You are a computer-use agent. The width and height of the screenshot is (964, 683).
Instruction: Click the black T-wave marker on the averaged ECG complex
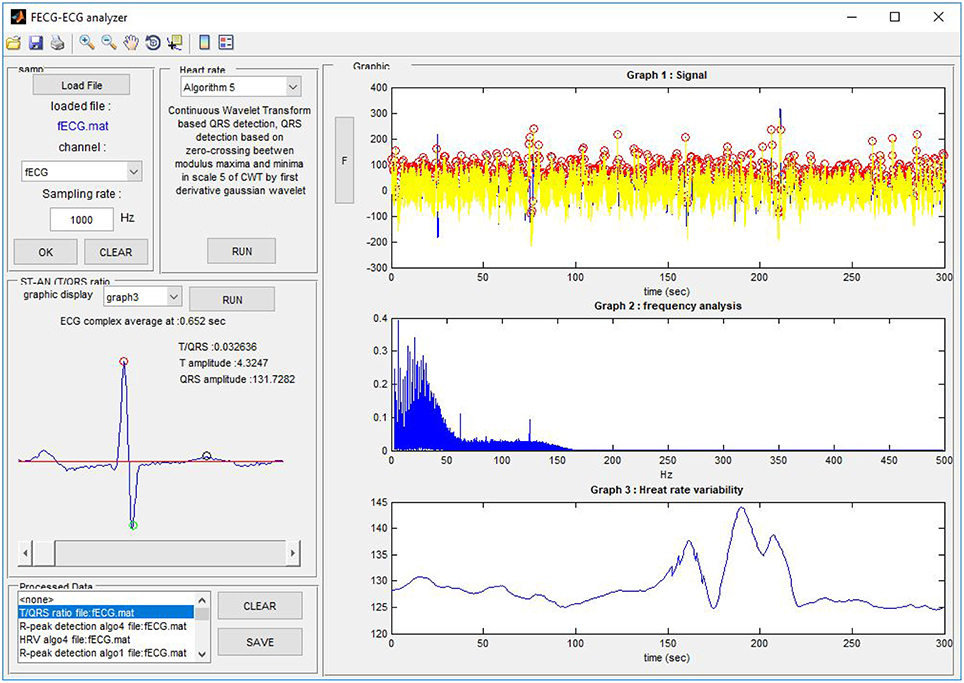(207, 456)
